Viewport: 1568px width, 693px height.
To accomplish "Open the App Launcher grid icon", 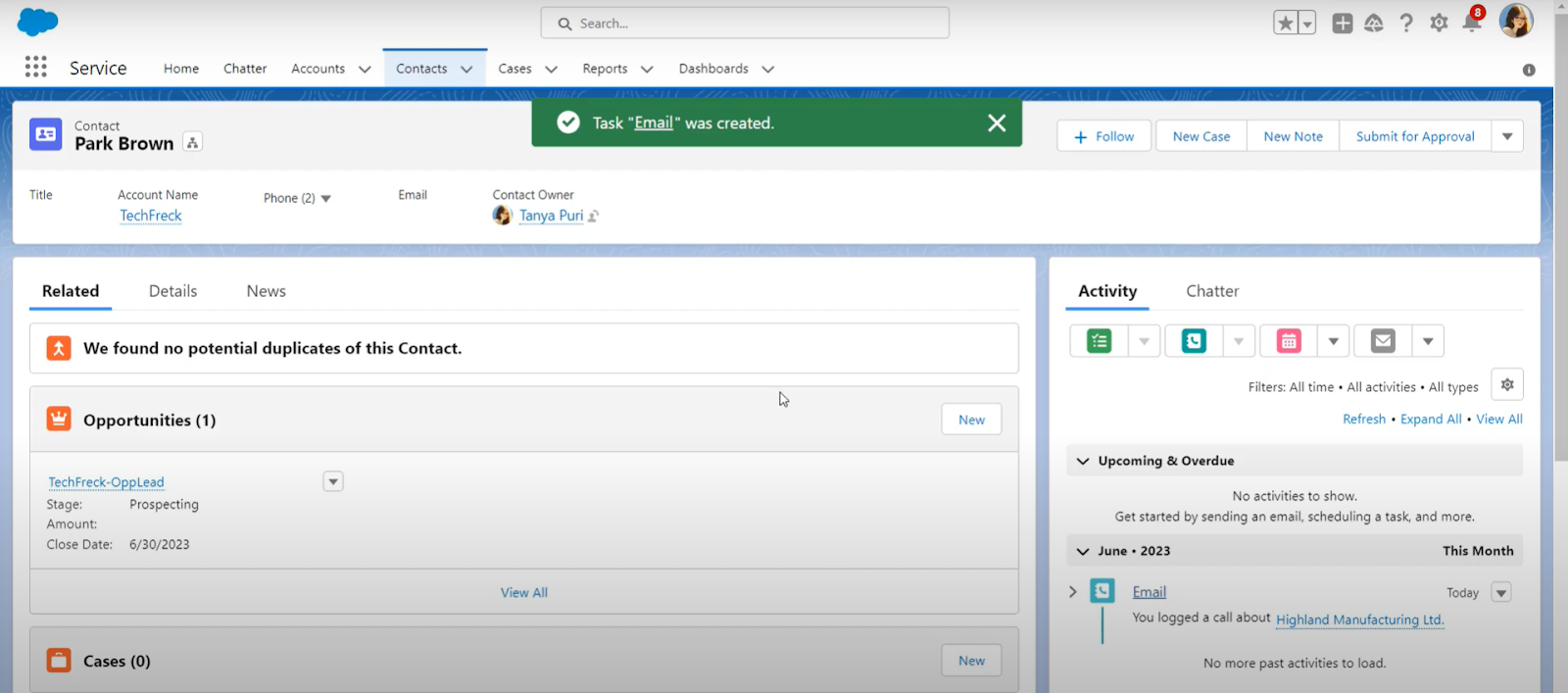I will click(36, 67).
